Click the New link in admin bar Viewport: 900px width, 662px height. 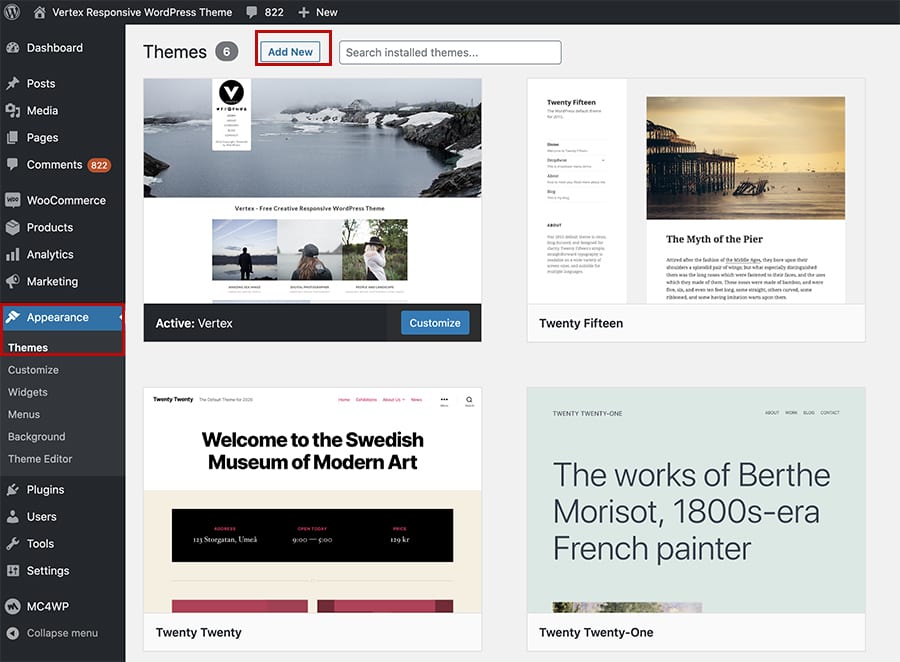327,12
